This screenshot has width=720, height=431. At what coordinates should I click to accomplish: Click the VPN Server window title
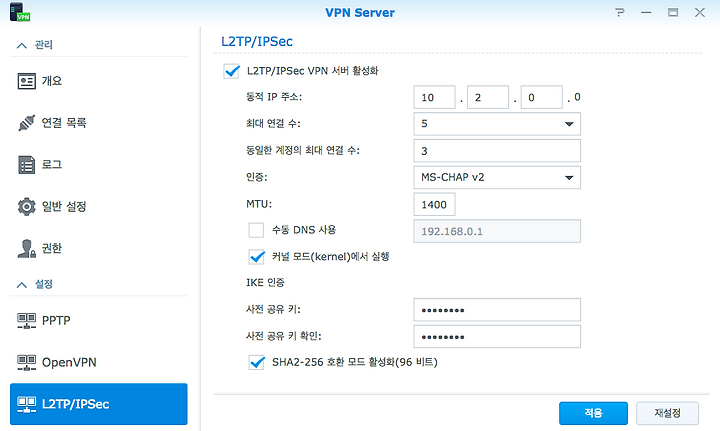[360, 12]
